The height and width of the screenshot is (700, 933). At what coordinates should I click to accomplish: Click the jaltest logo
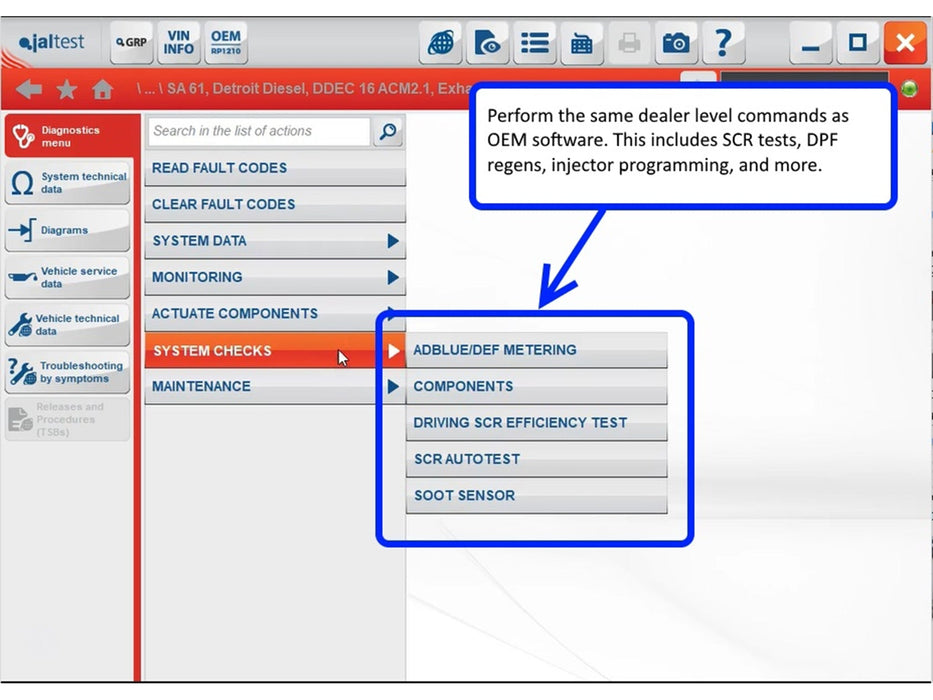tap(52, 42)
